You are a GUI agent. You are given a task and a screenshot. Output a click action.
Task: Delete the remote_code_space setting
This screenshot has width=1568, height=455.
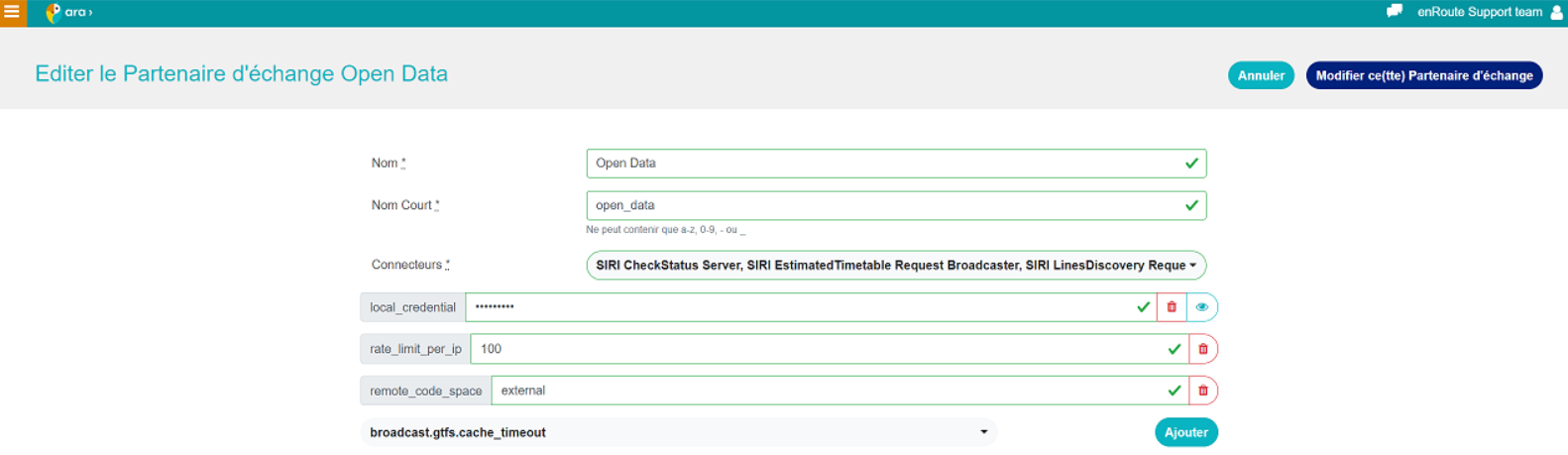tap(1202, 391)
